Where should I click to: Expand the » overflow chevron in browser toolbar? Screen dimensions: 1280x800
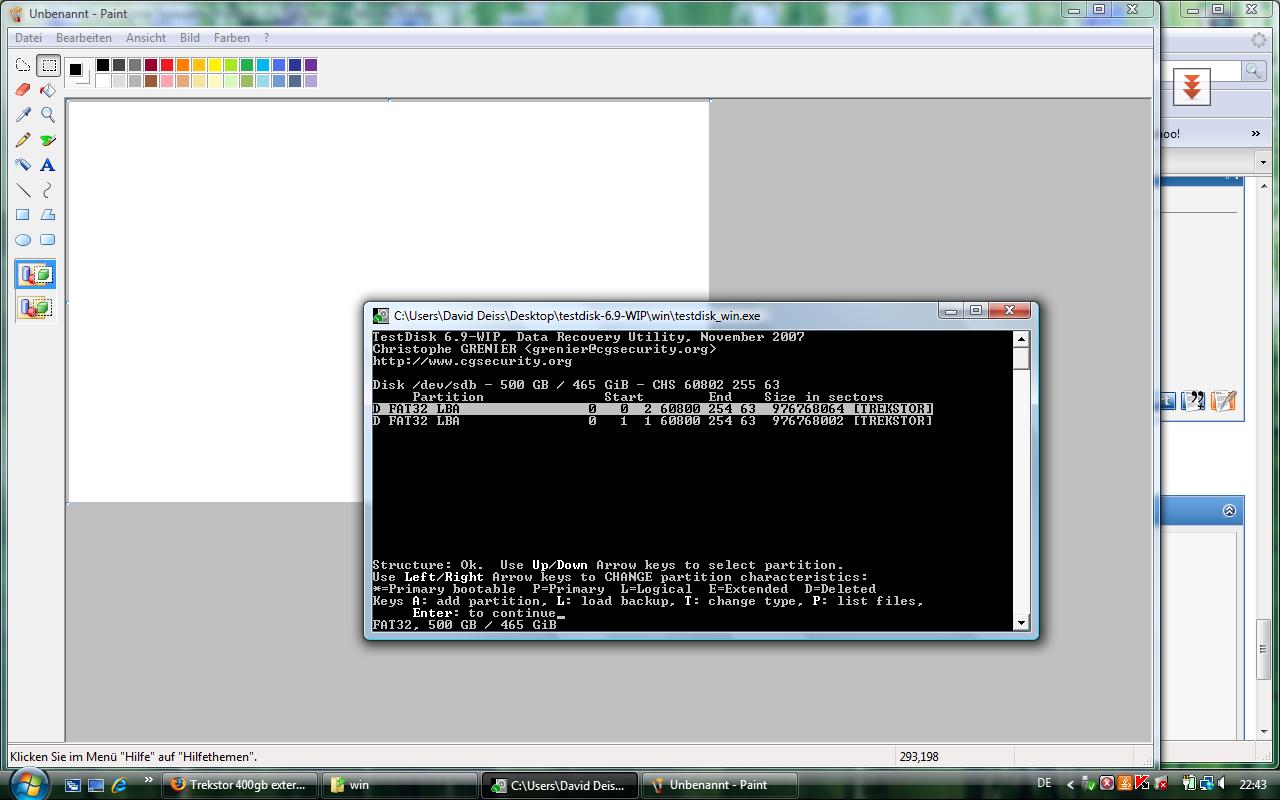1256,133
